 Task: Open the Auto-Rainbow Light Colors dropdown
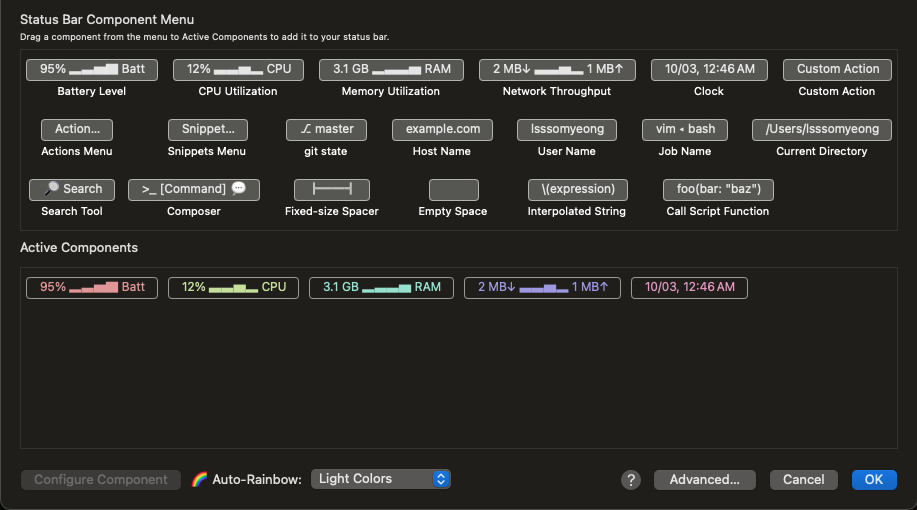(381, 479)
